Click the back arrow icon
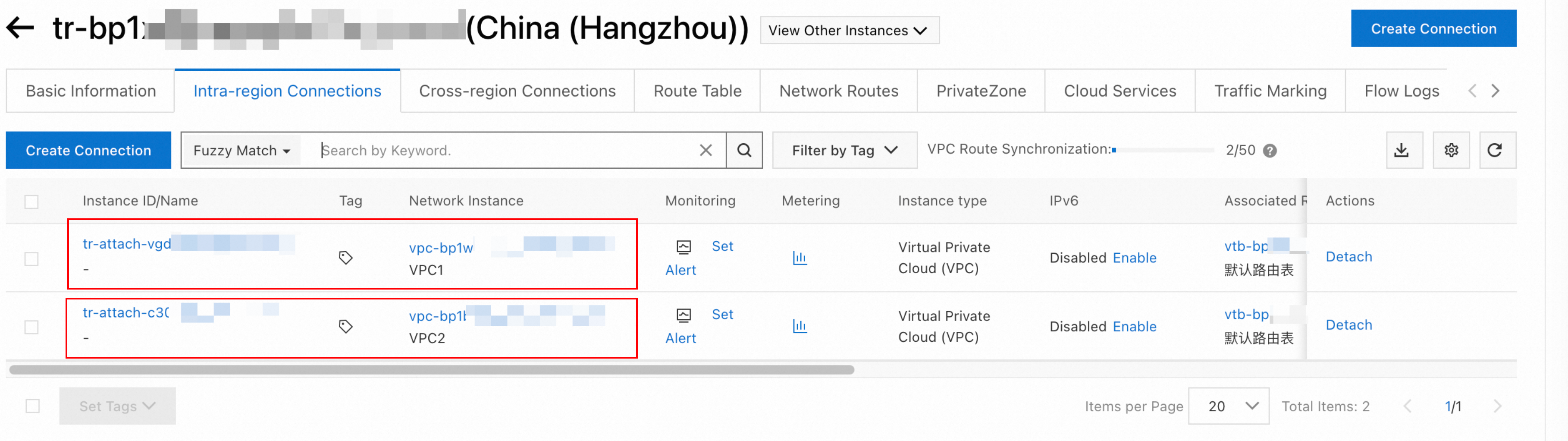This screenshot has height=441, width=1568. 20,28
